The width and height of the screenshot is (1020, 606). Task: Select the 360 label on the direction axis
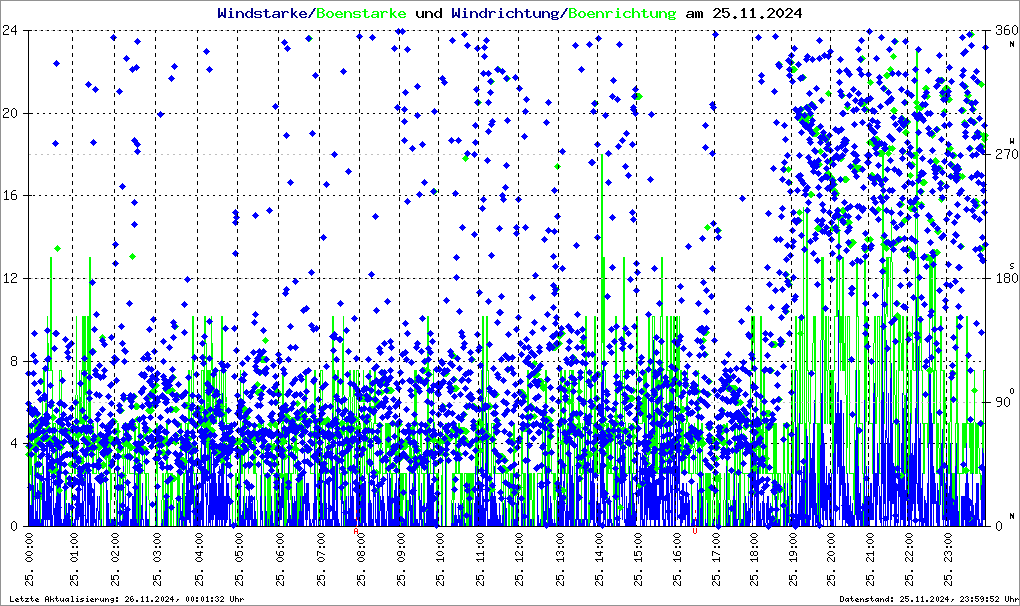click(1006, 31)
